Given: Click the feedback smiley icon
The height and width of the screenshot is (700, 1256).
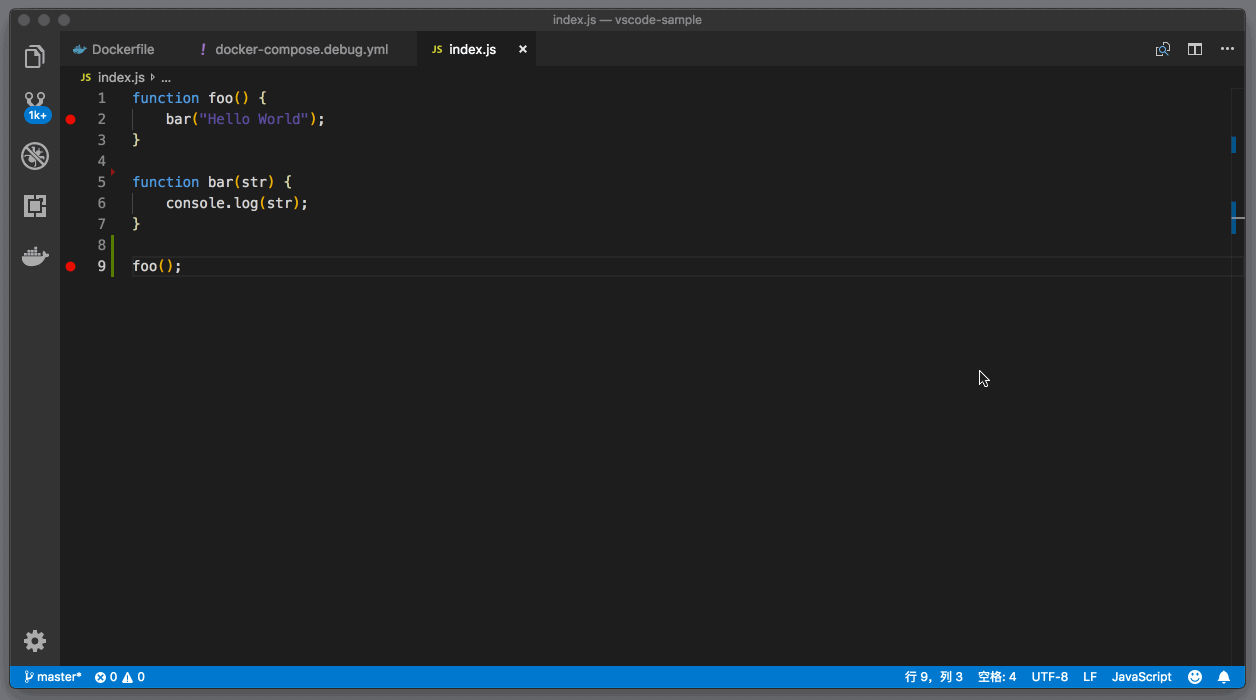Looking at the screenshot, I should pyautogui.click(x=1195, y=677).
